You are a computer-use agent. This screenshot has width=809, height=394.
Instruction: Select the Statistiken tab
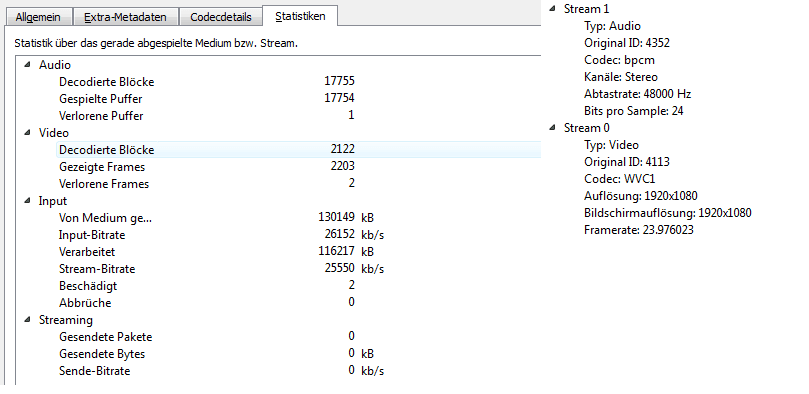click(300, 16)
